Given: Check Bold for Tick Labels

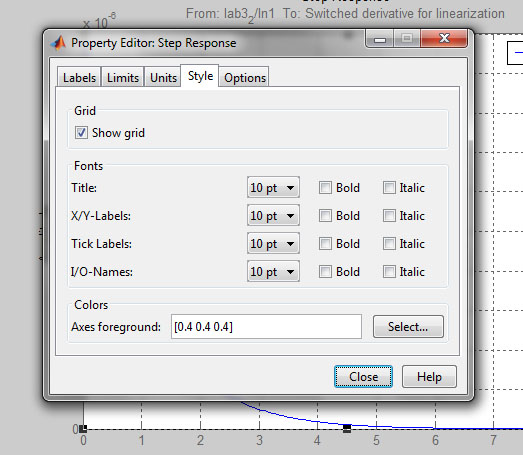Looking at the screenshot, I should pyautogui.click(x=325, y=244).
